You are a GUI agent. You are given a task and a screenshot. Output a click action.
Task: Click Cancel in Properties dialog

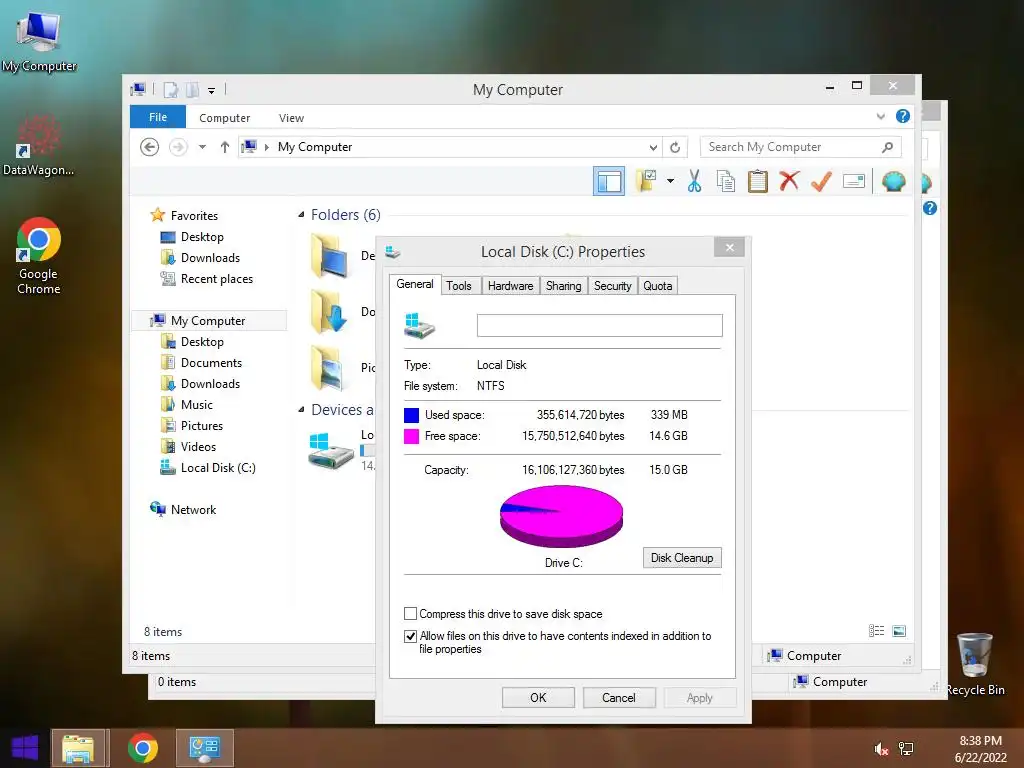click(x=618, y=697)
